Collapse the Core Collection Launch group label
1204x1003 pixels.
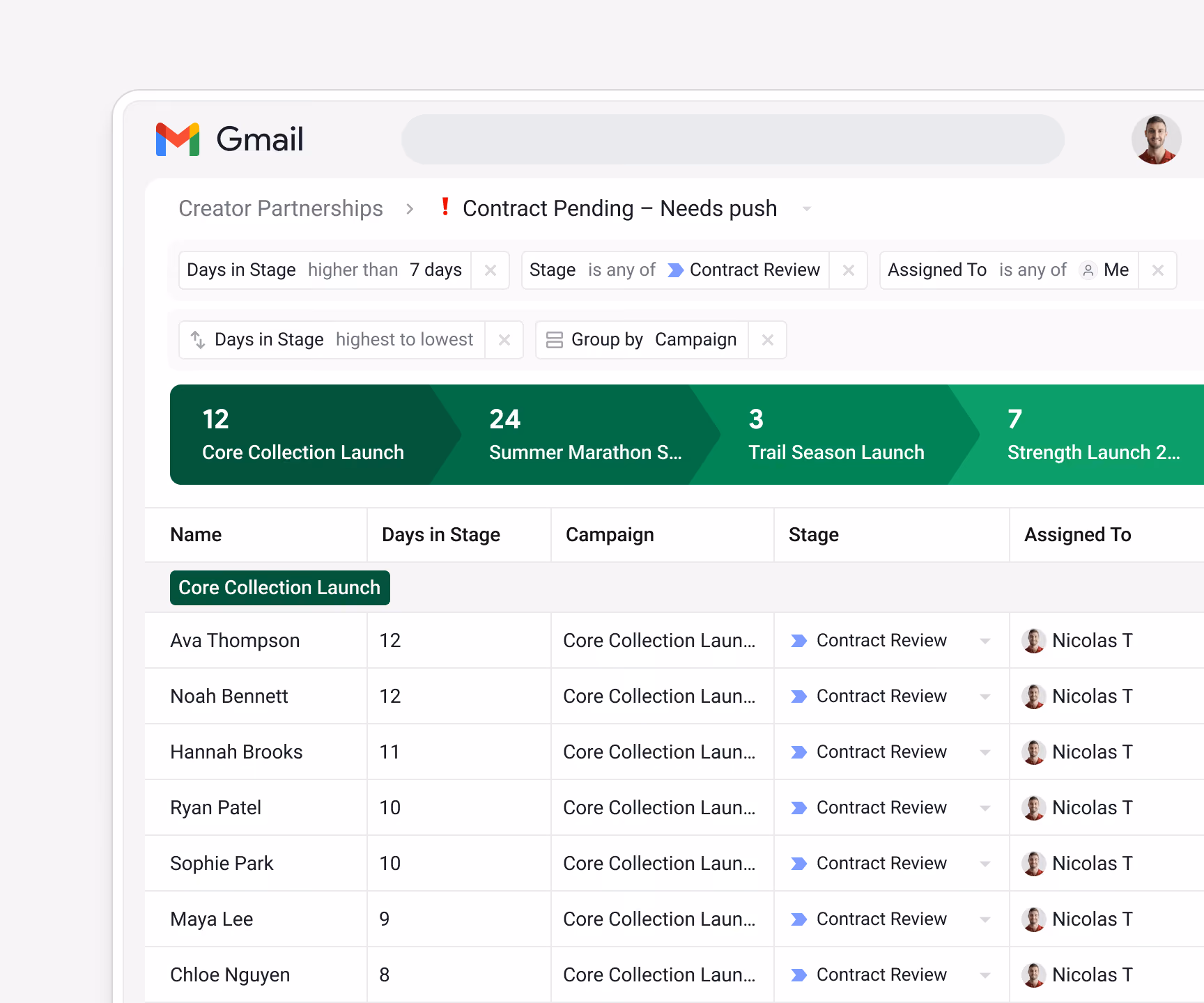(x=279, y=588)
